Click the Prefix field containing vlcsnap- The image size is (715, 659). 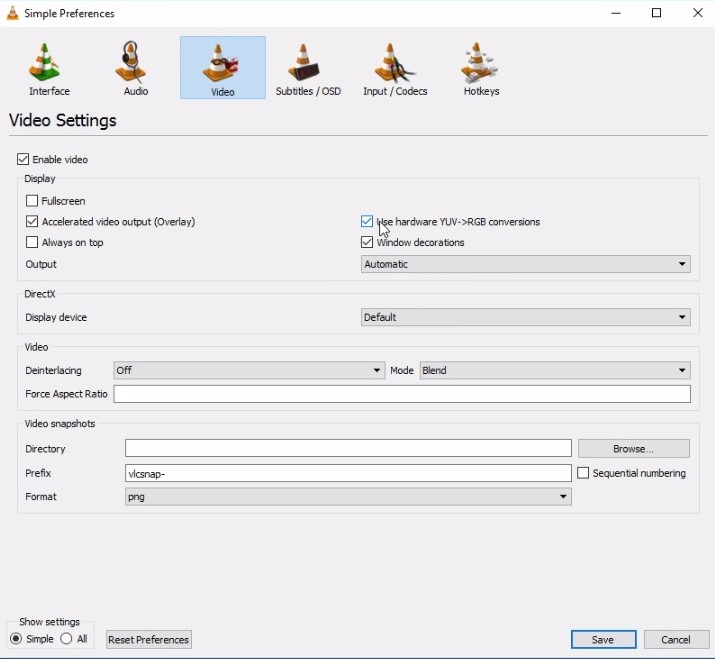[348, 473]
